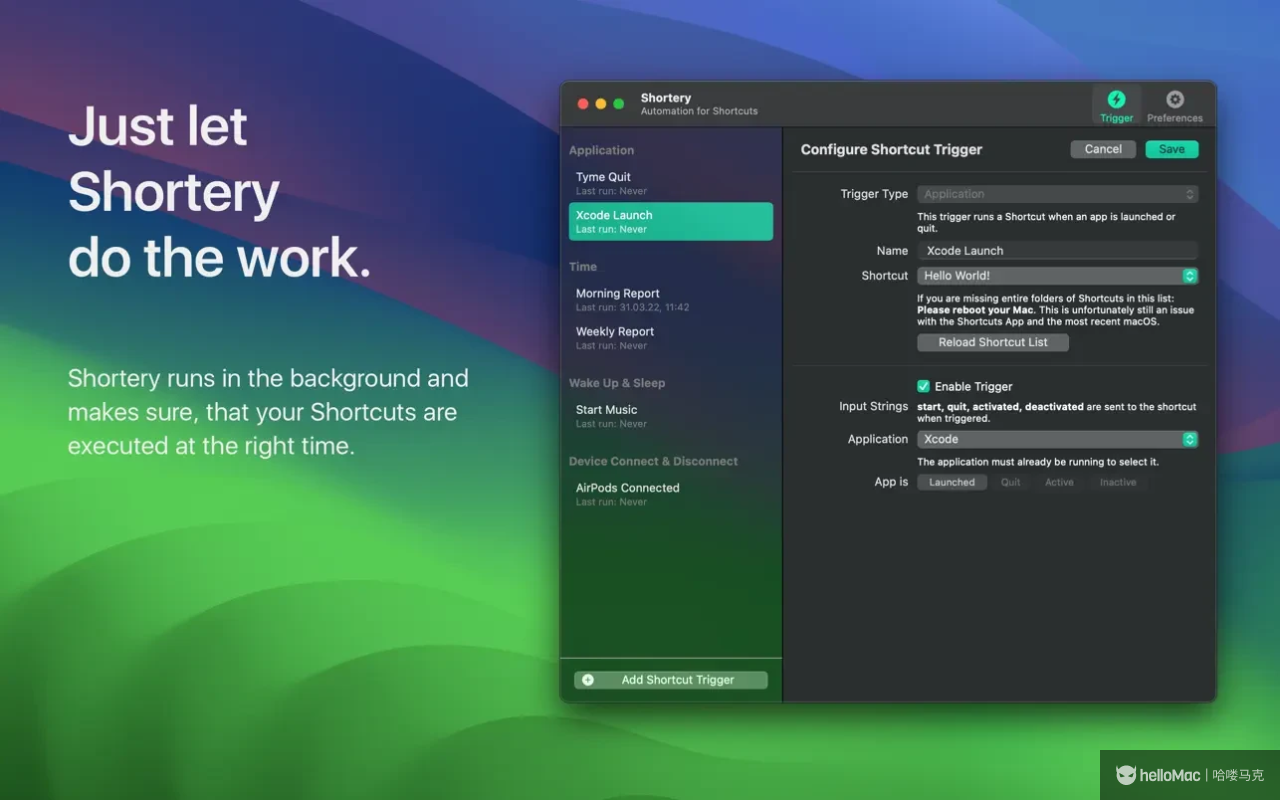
Task: Cancel the trigger configuration
Action: tap(1103, 149)
